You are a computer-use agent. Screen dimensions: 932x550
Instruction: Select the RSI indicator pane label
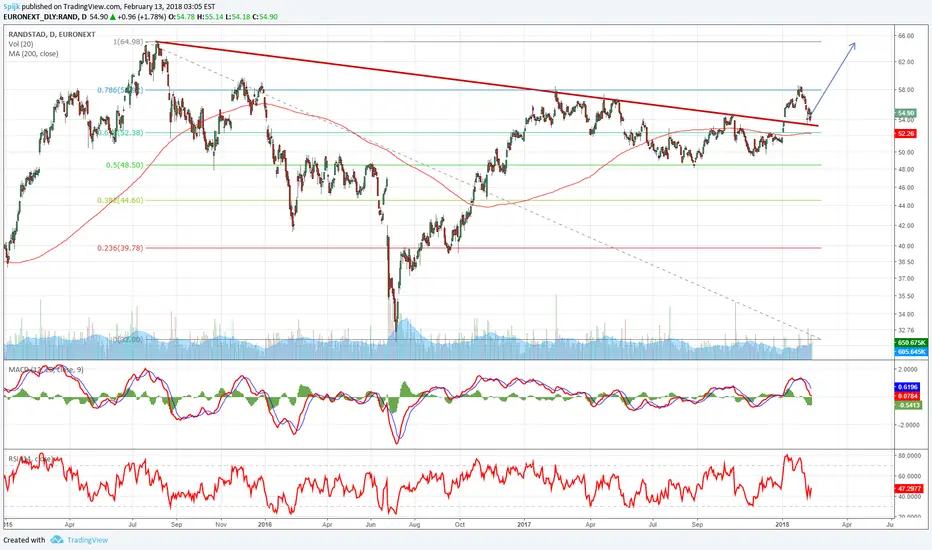(x=32, y=459)
